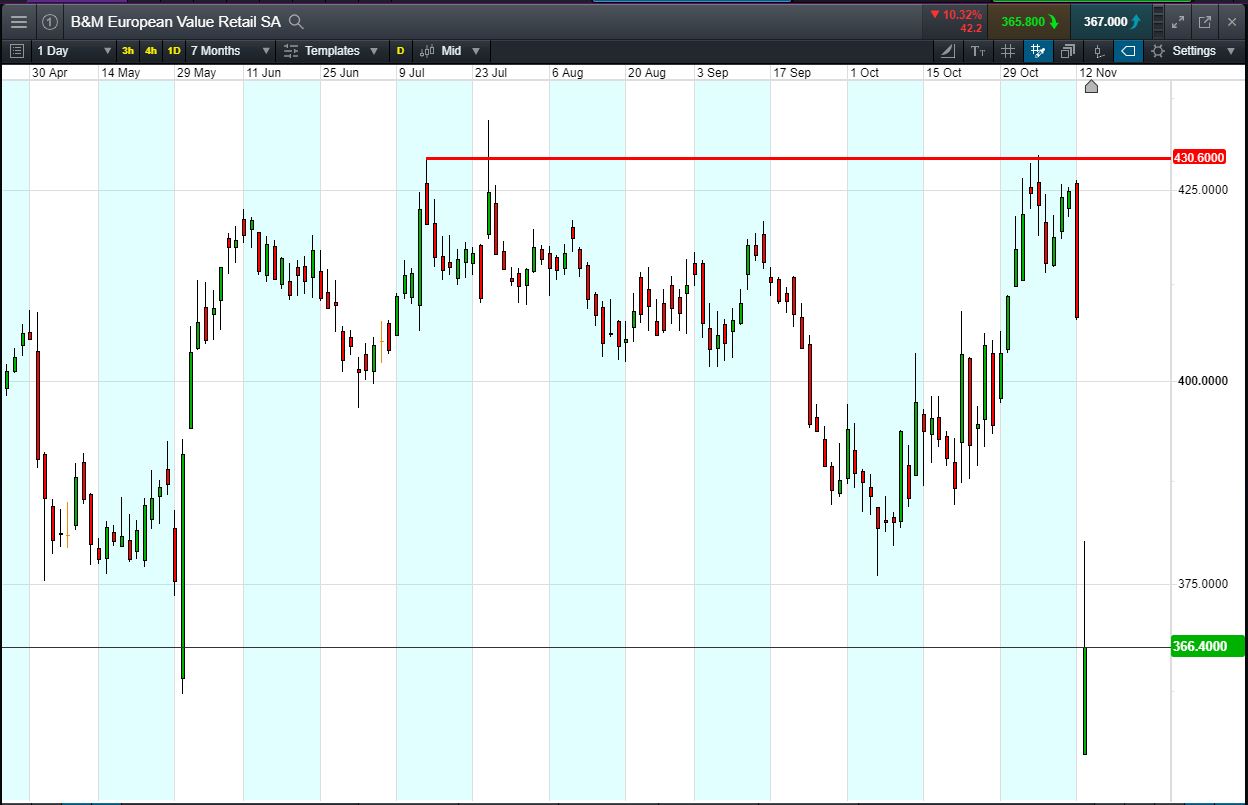Click the 6 Aug date label
Image resolution: width=1248 pixels, height=805 pixels.
567,73
